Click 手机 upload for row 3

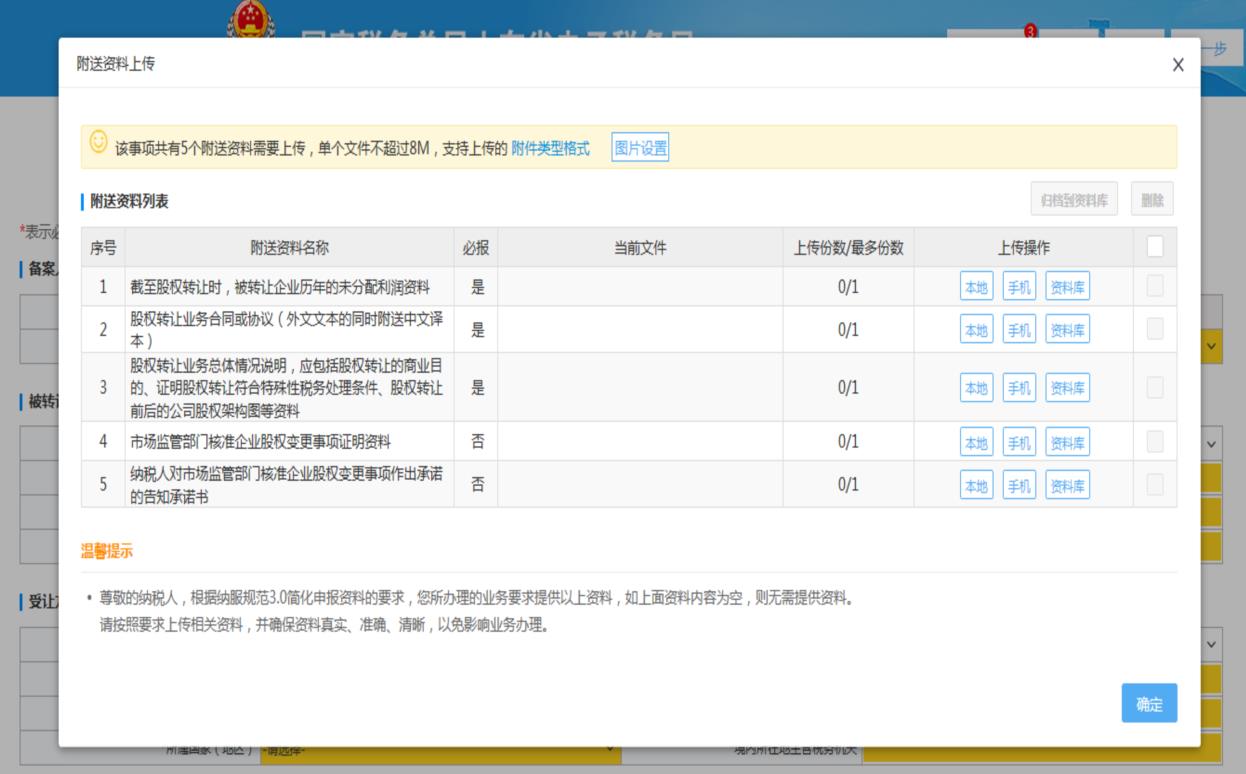click(1019, 388)
